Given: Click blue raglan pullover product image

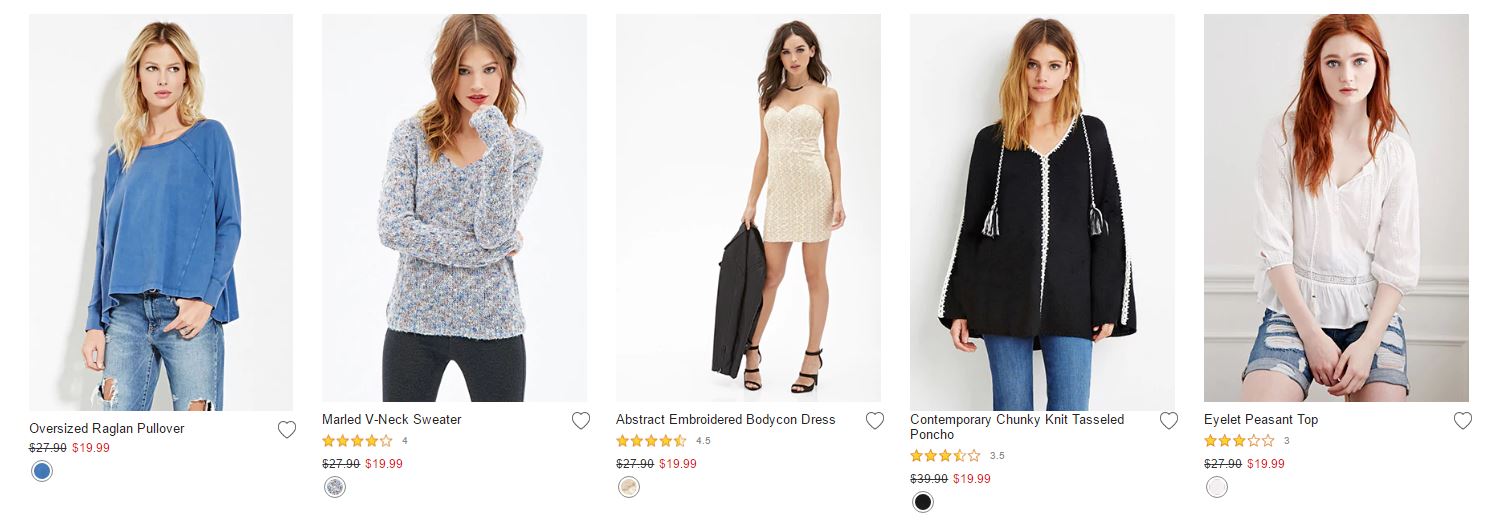Looking at the screenshot, I should pyautogui.click(x=161, y=212).
